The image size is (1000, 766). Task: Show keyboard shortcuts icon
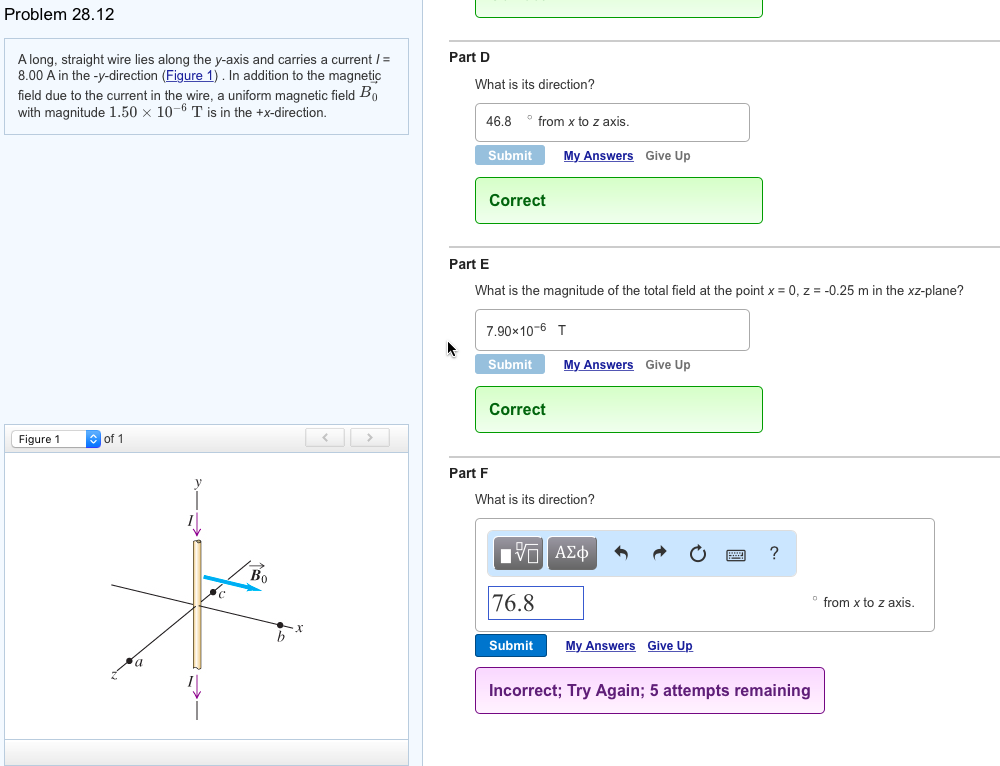[x=736, y=554]
